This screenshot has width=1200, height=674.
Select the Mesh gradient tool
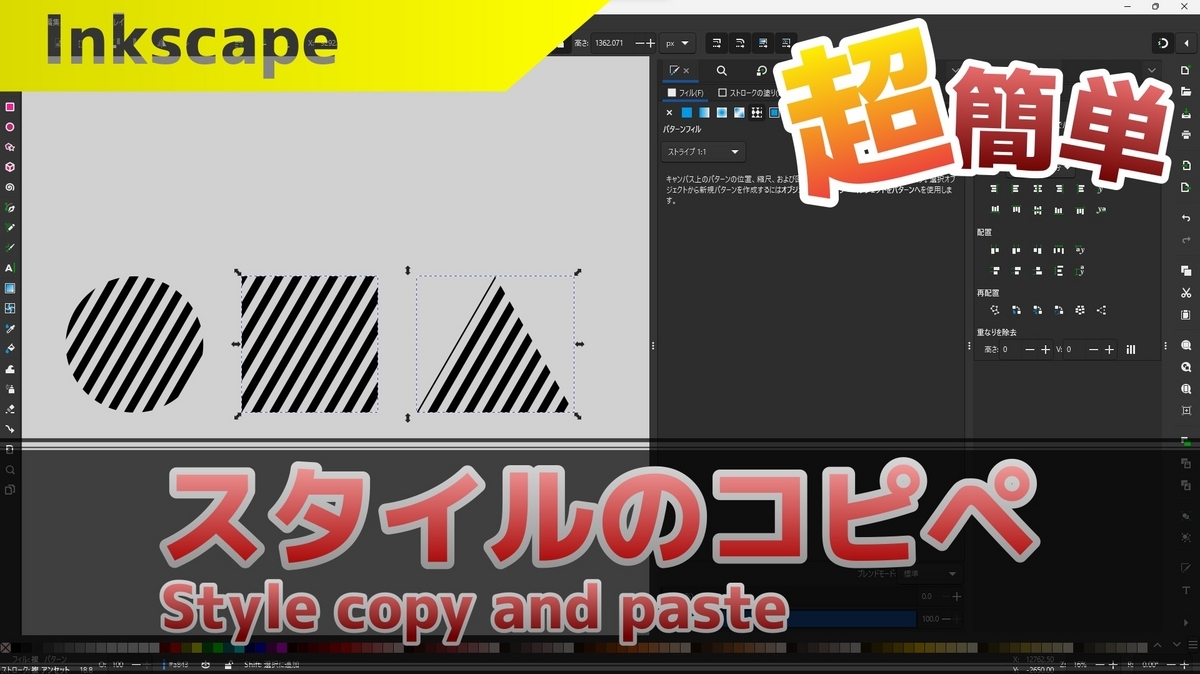[x=10, y=308]
